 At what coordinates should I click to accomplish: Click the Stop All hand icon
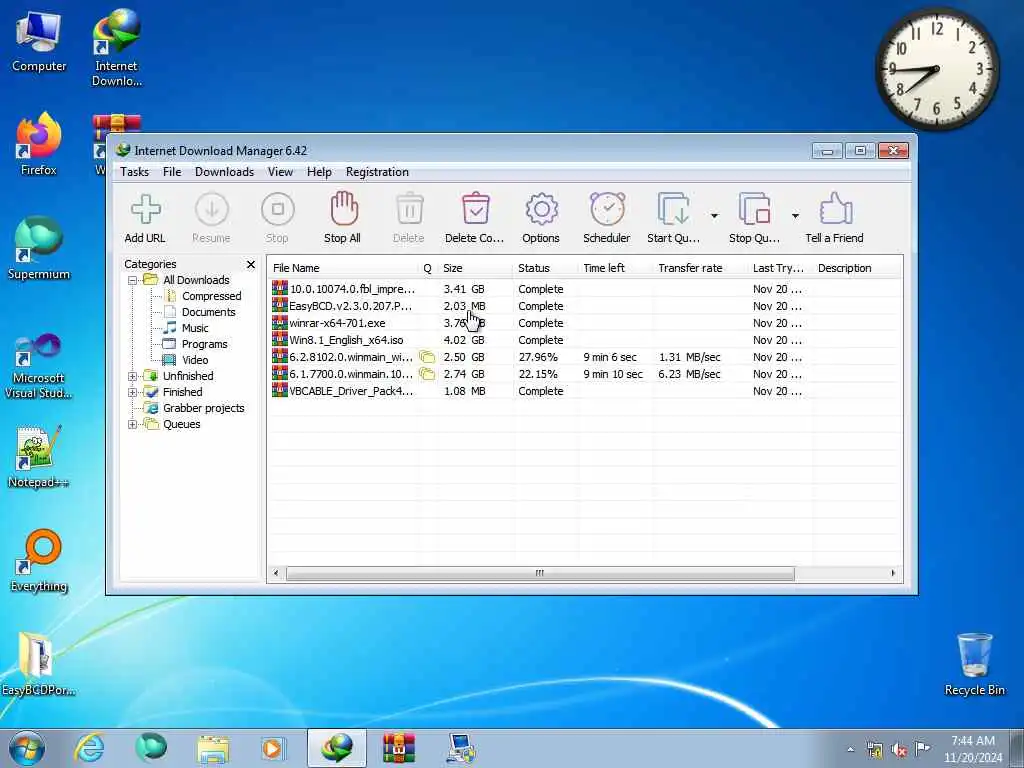(344, 209)
